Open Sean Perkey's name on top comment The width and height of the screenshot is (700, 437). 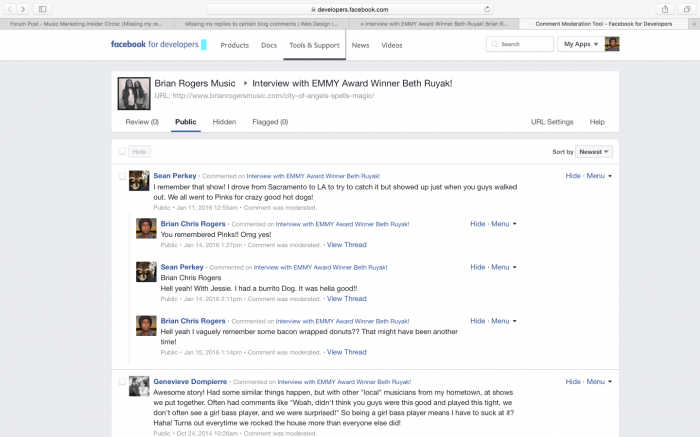(175, 176)
